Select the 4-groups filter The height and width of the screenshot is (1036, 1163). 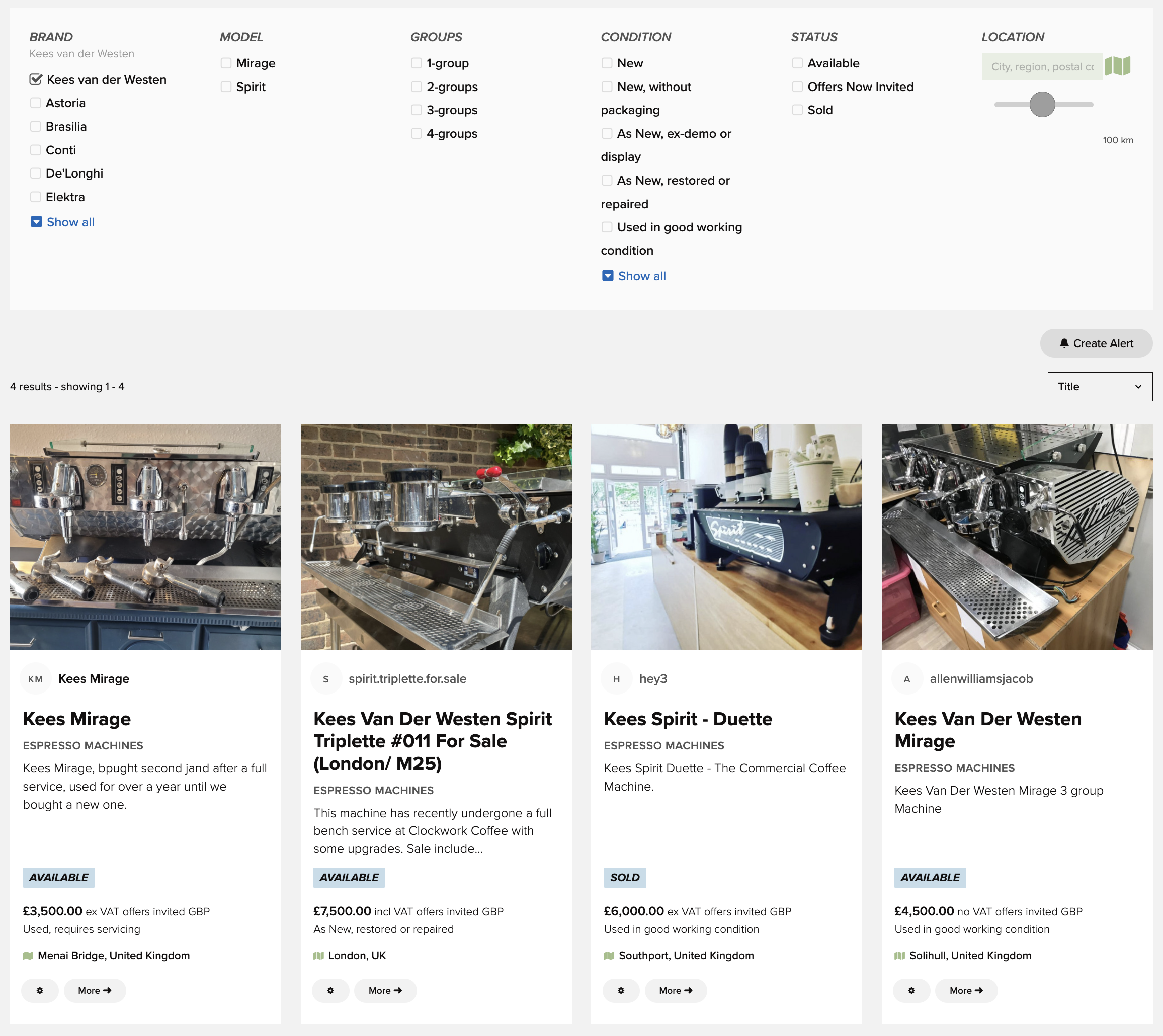coord(417,134)
